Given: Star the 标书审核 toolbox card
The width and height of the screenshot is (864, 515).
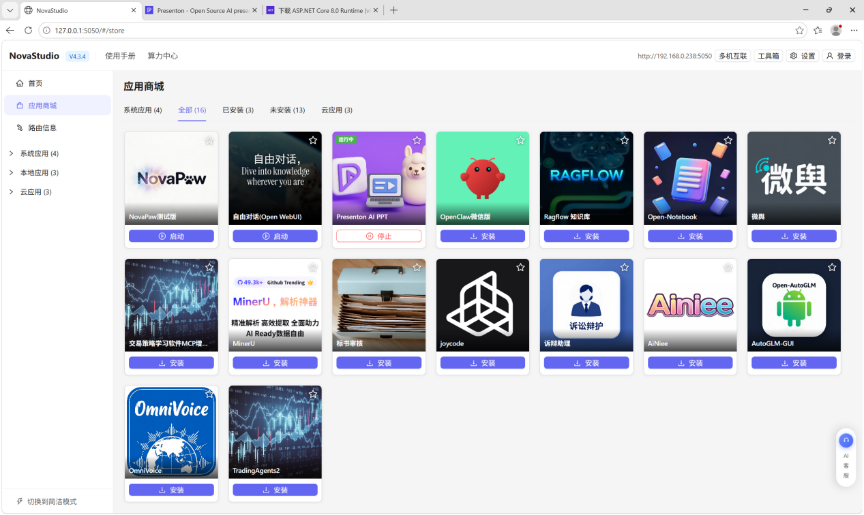Looking at the screenshot, I should pyautogui.click(x=417, y=267).
